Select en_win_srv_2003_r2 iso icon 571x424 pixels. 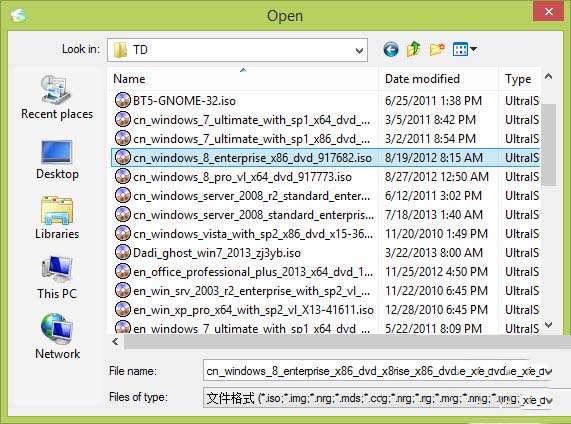[x=122, y=290]
